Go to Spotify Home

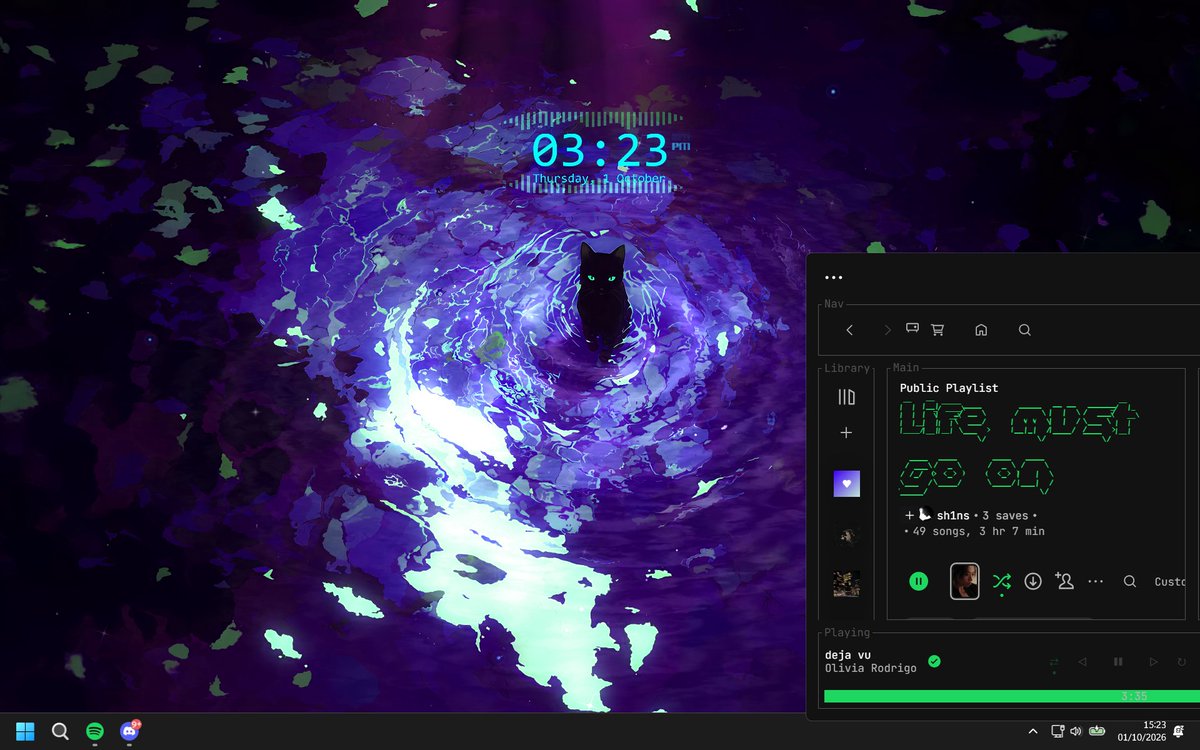pos(981,330)
